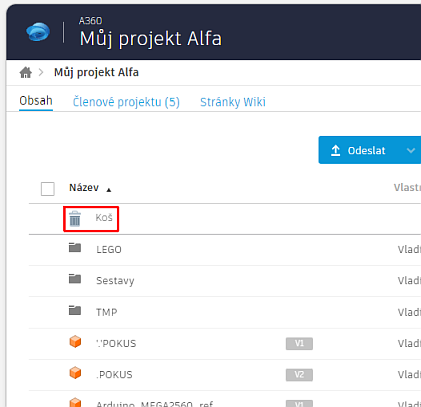Click the upload arrow icon on Odeslat
Viewport: 421px width, 407px height.
coord(335,151)
